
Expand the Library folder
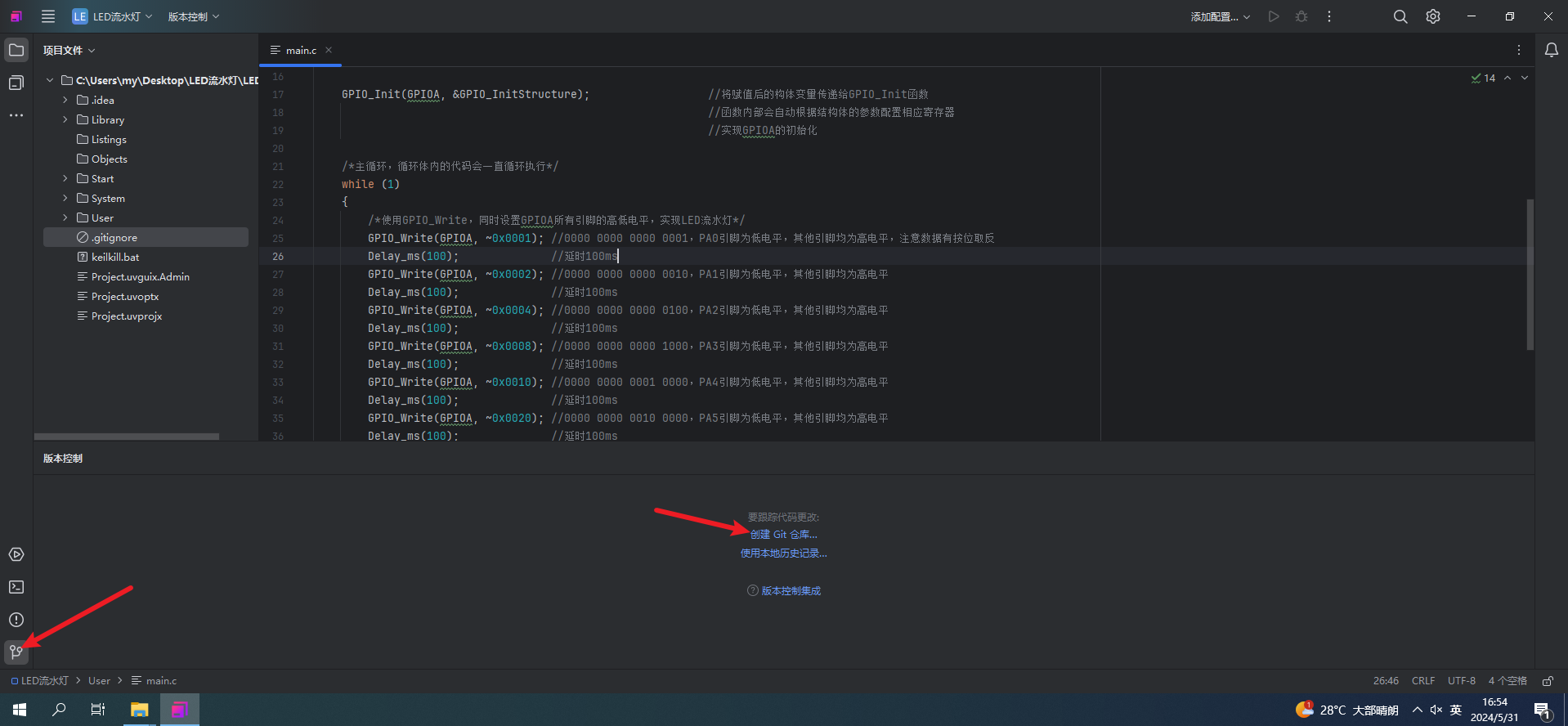point(65,119)
